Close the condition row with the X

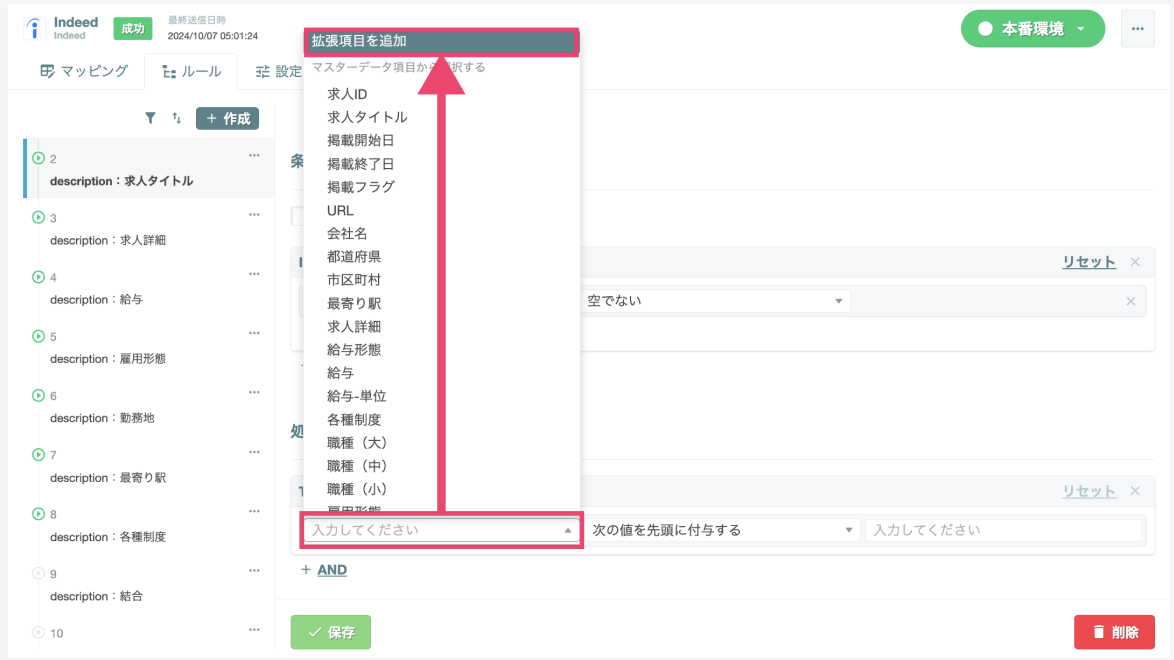click(x=1131, y=301)
